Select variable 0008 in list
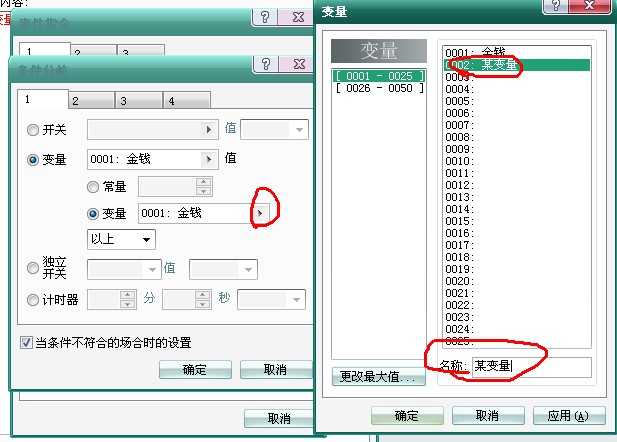The width and height of the screenshot is (617, 442). [x=517, y=137]
